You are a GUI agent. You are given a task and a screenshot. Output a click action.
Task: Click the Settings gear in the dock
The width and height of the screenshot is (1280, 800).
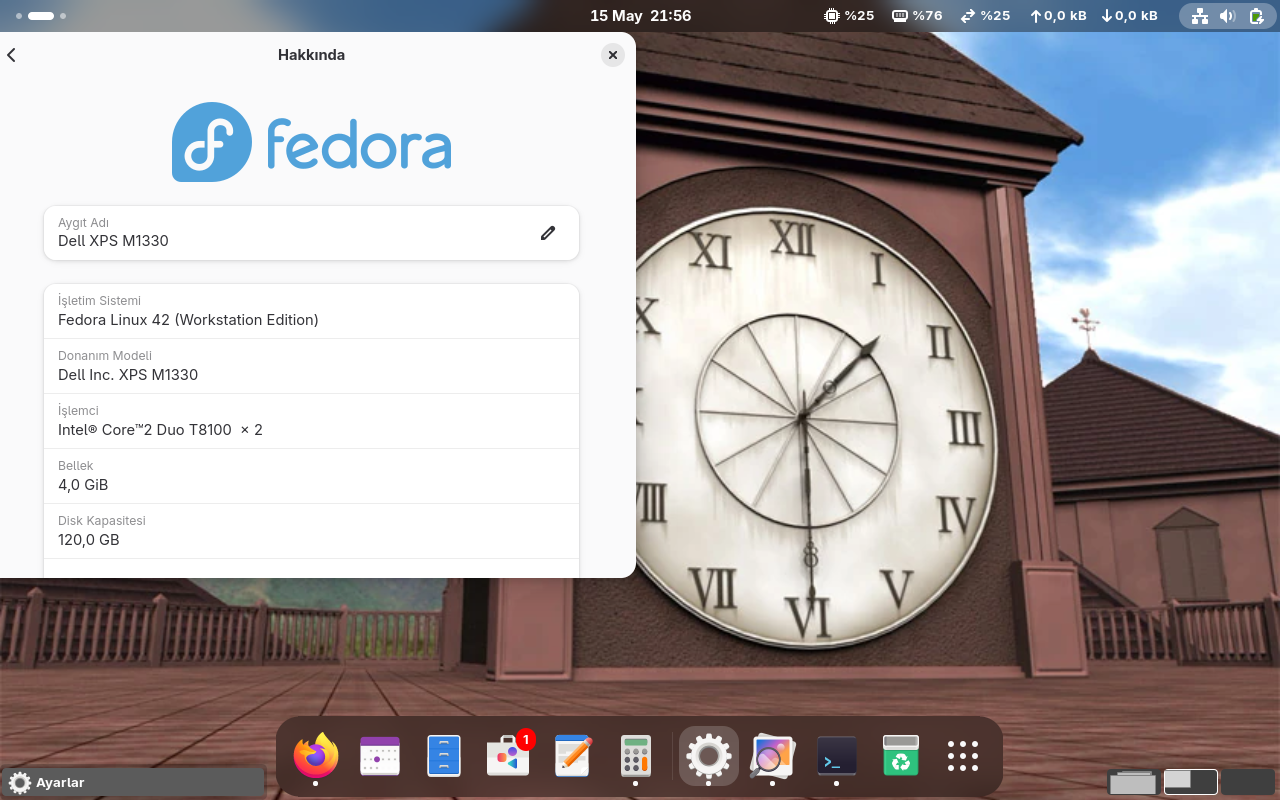tap(708, 756)
